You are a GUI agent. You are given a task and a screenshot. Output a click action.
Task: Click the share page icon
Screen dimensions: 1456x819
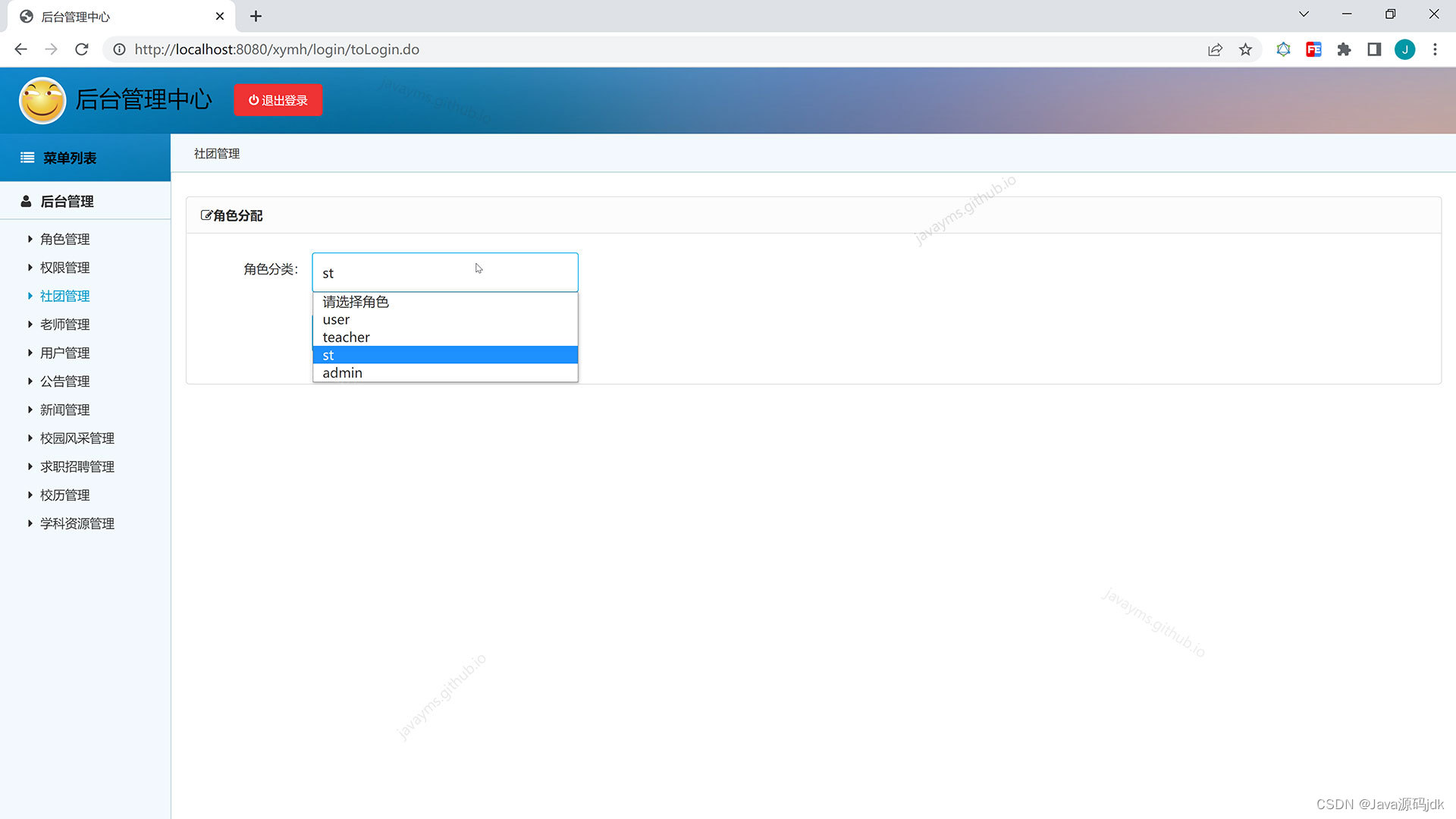[x=1215, y=49]
